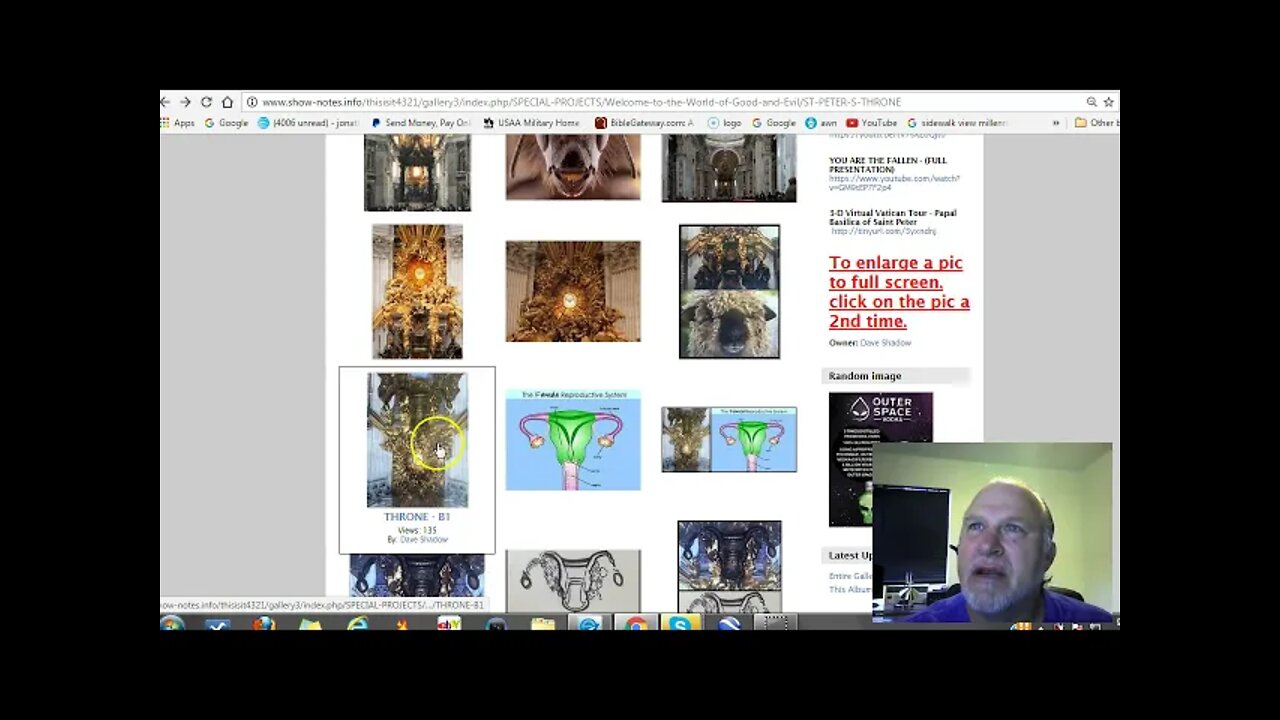Open the Apps shortcut in the bookmarks bar

(x=178, y=123)
